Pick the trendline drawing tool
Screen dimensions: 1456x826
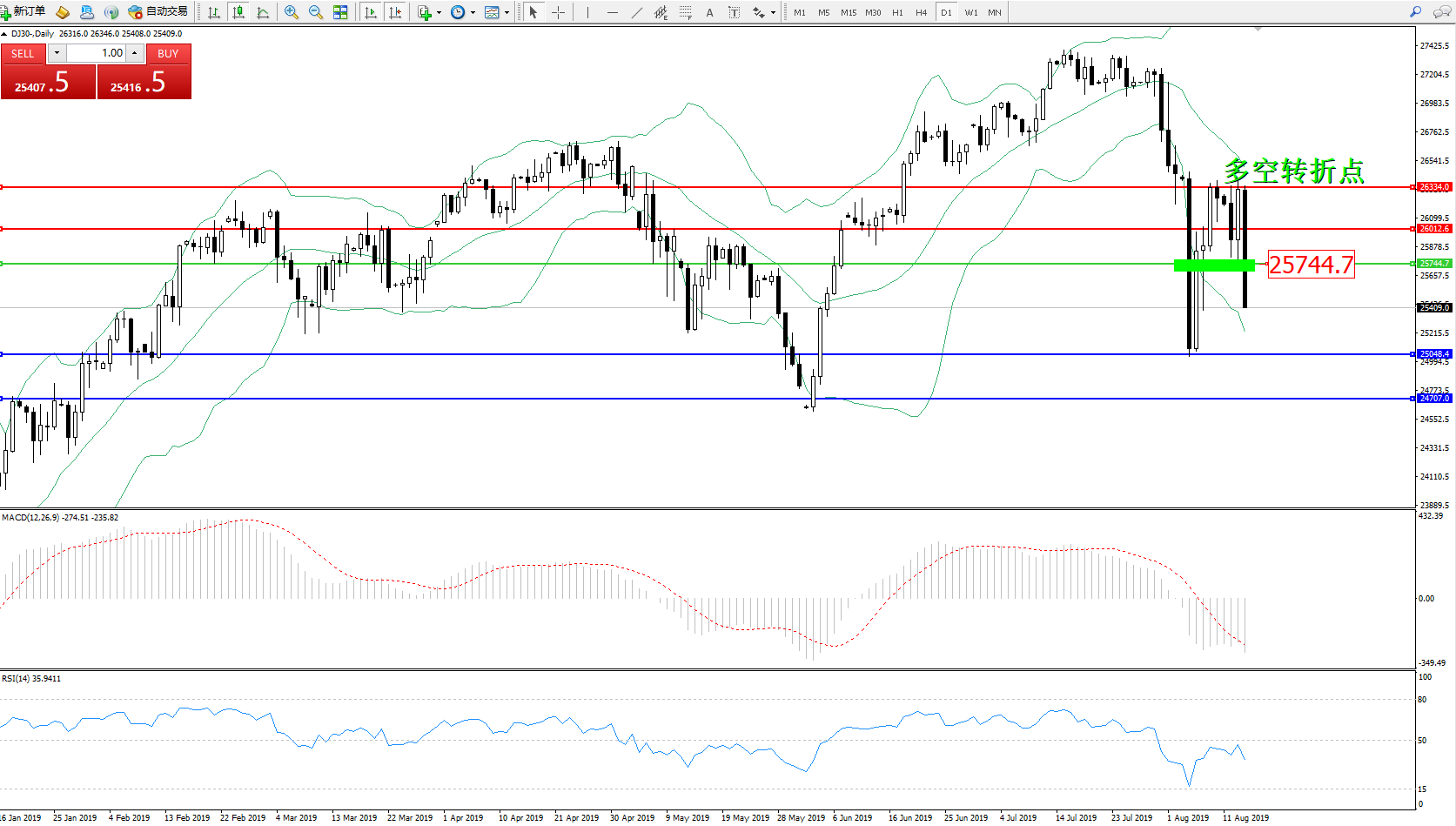637,12
